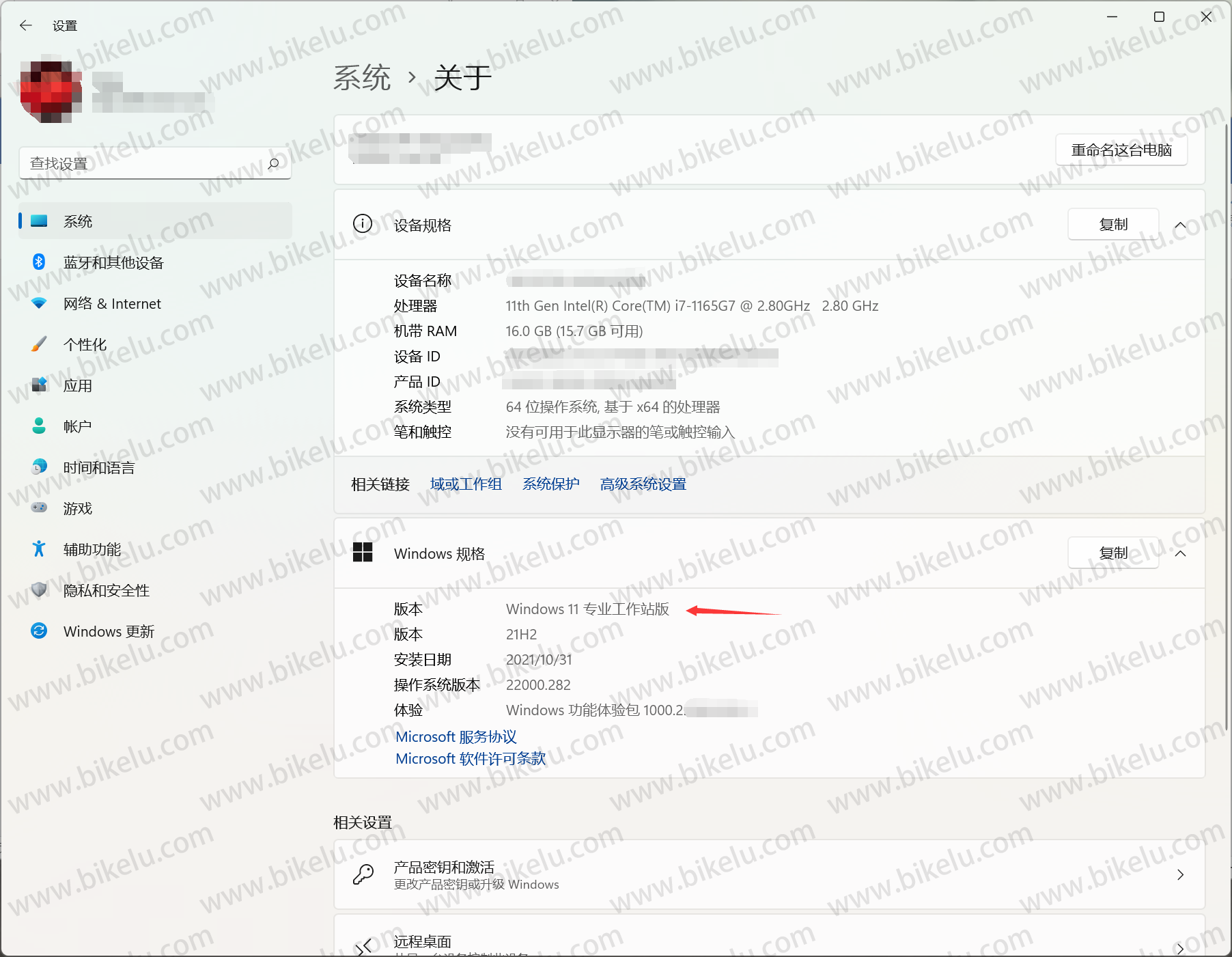Open Bluetooth and other devices settings icon
Image resolution: width=1232 pixels, height=957 pixels.
pos(39,262)
